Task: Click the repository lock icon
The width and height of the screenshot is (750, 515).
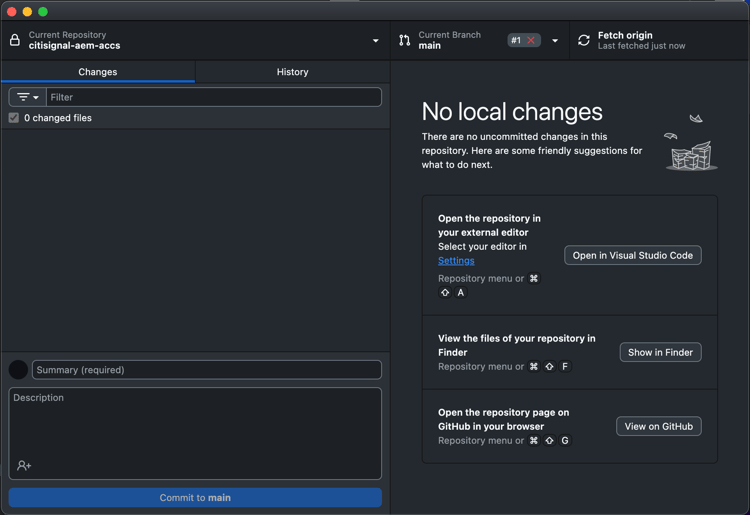Action: tap(15, 40)
